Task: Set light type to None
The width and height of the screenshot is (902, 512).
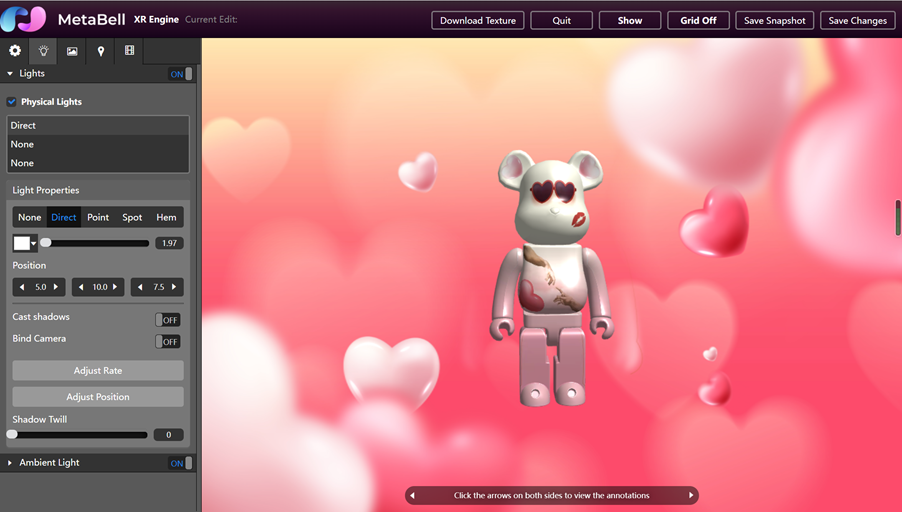Action: [29, 217]
